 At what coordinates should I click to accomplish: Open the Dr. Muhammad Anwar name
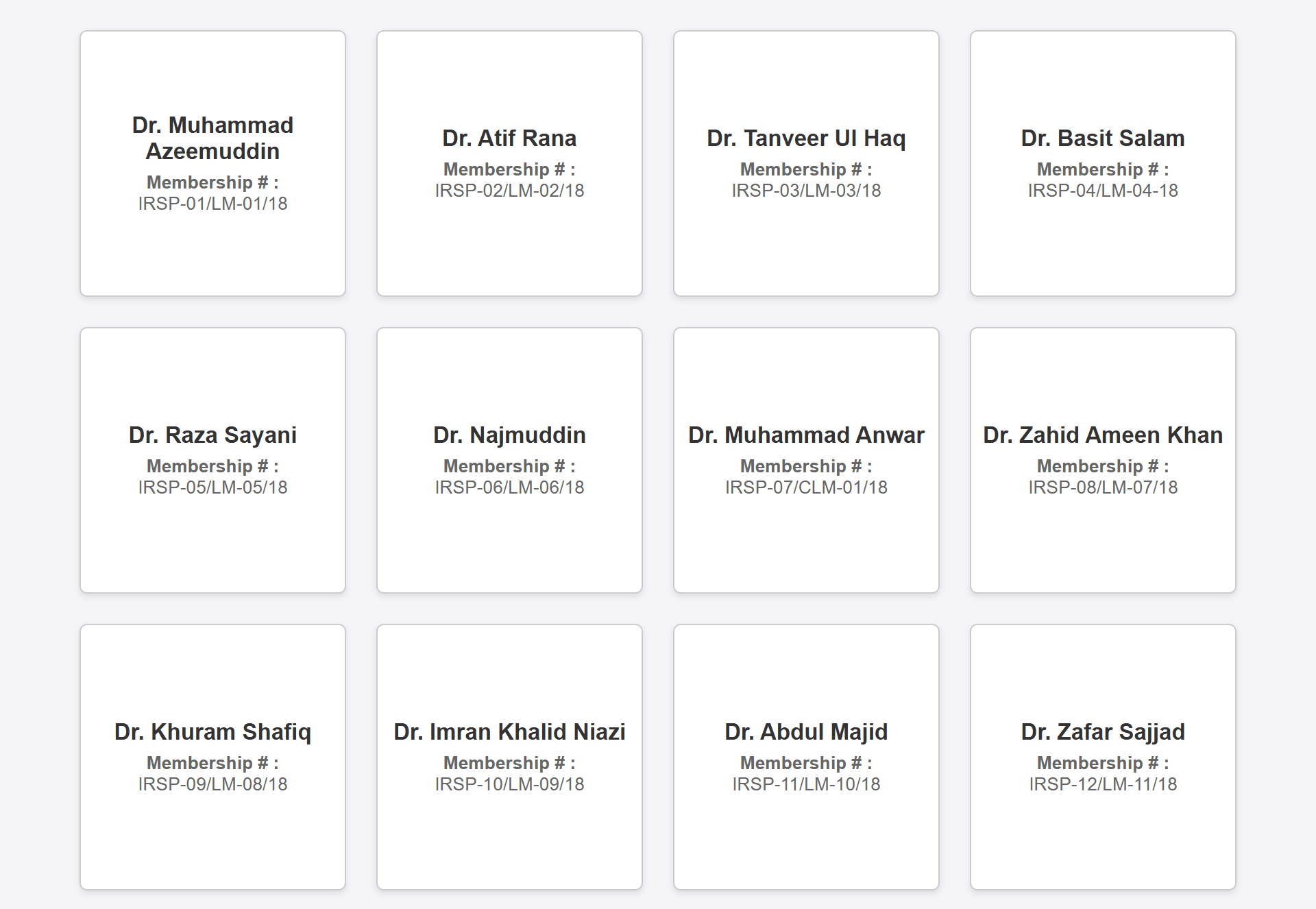point(806,435)
